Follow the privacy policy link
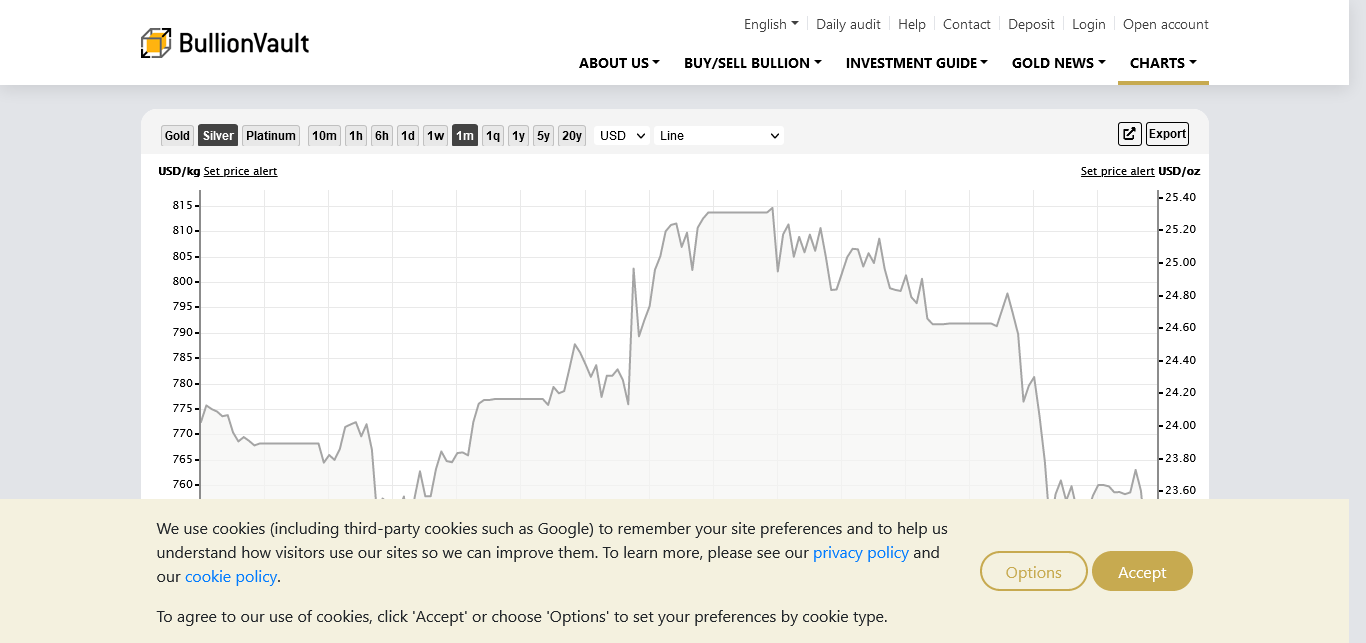 860,553
